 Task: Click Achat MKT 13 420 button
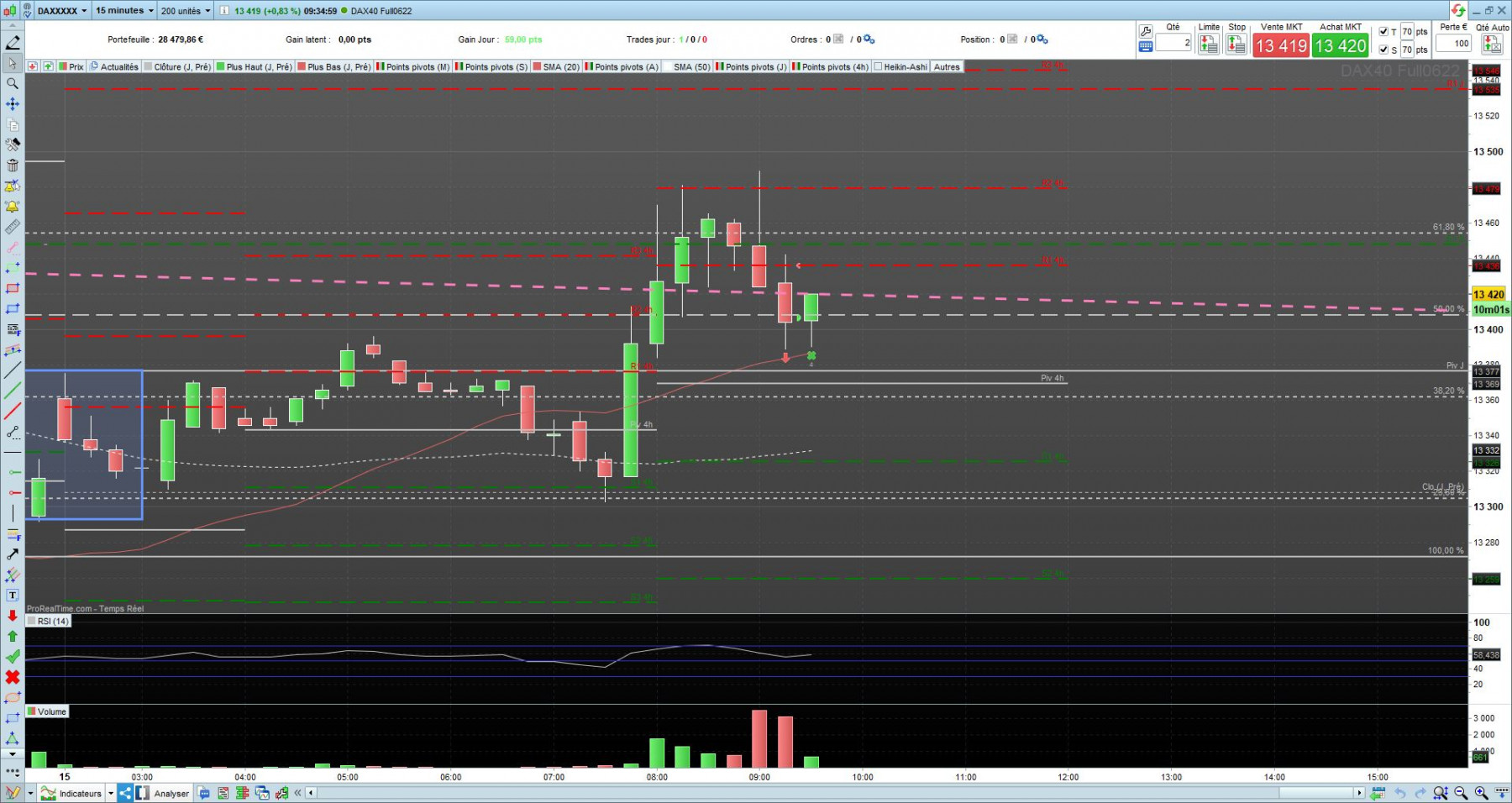point(1341,45)
